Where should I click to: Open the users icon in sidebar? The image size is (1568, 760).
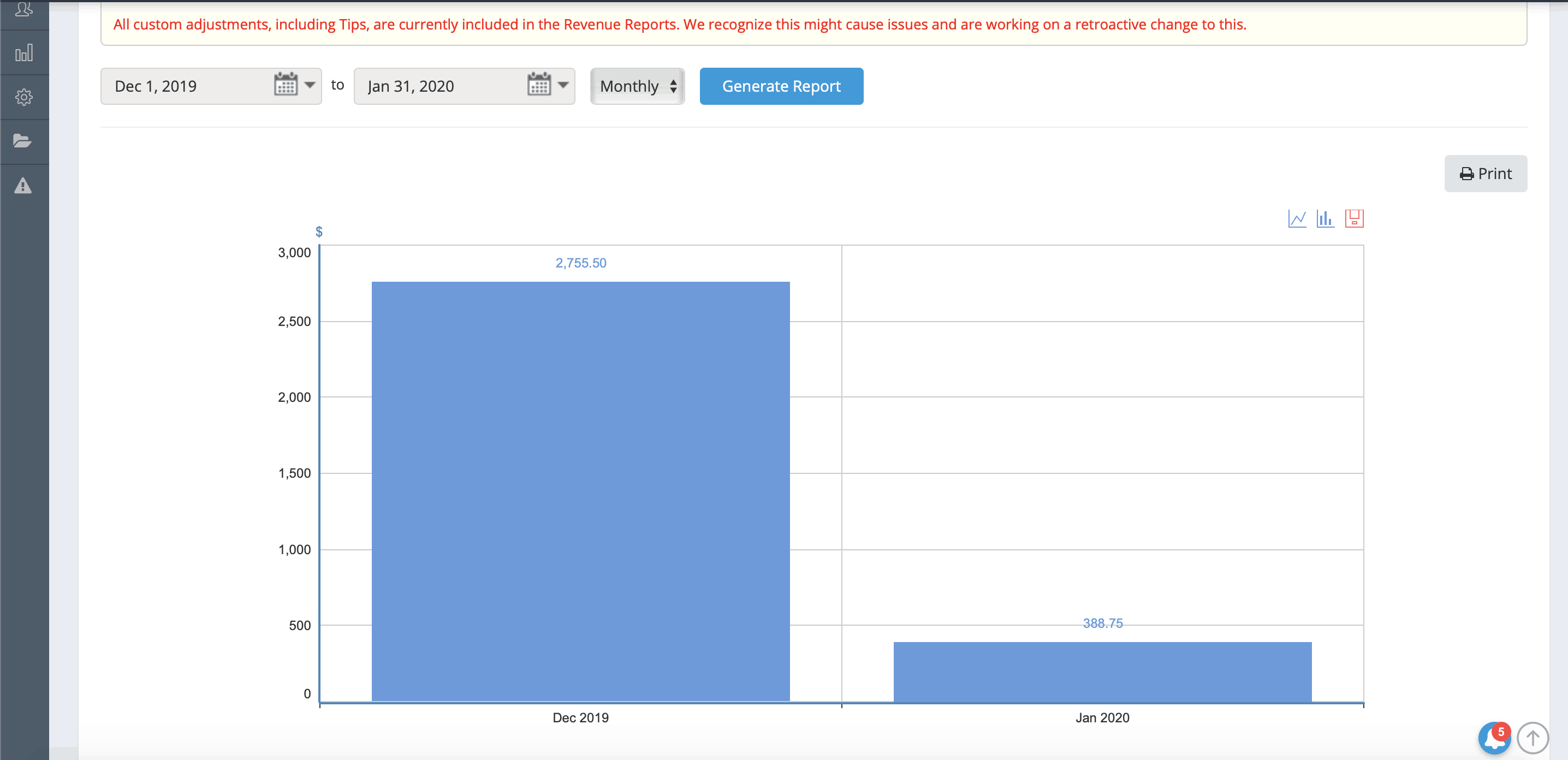point(23,9)
